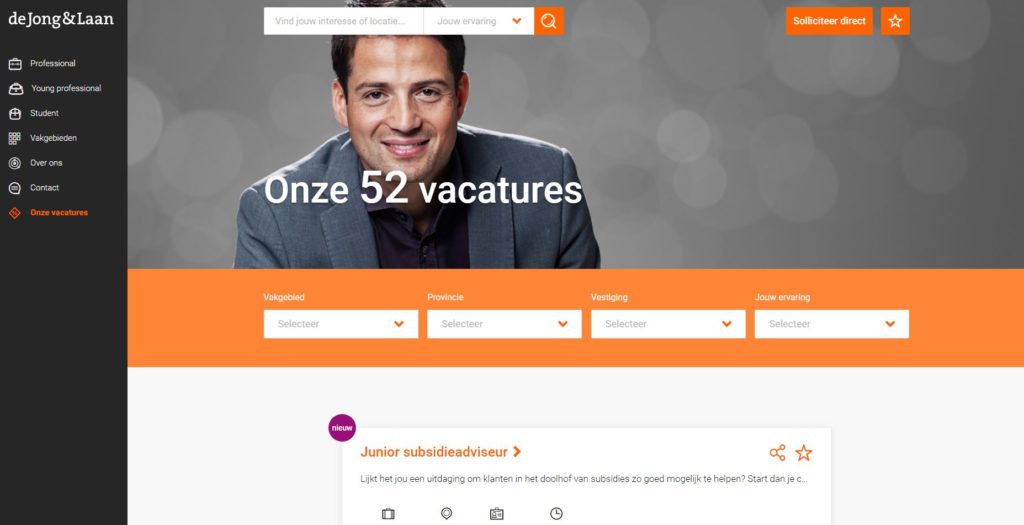1024x525 pixels.
Task: Click the orange search magnifier button
Action: (549, 21)
